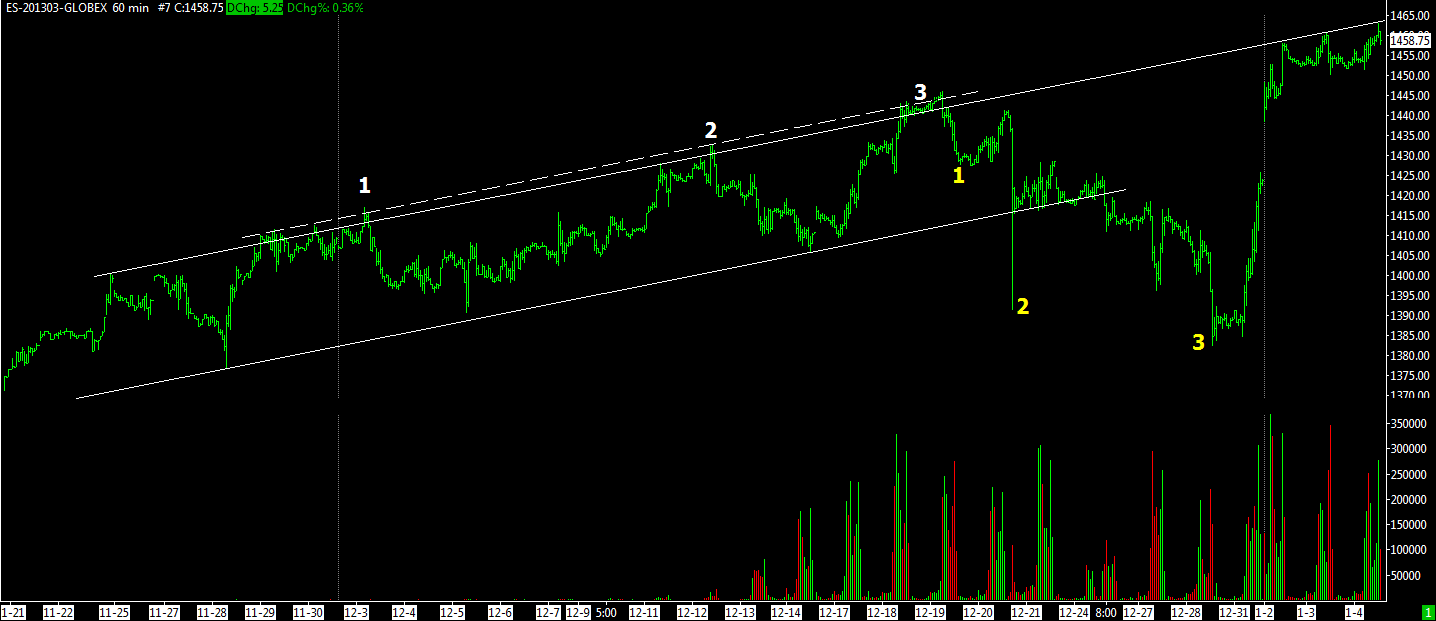Click the 1-2 date marker on time axis

(1264, 611)
